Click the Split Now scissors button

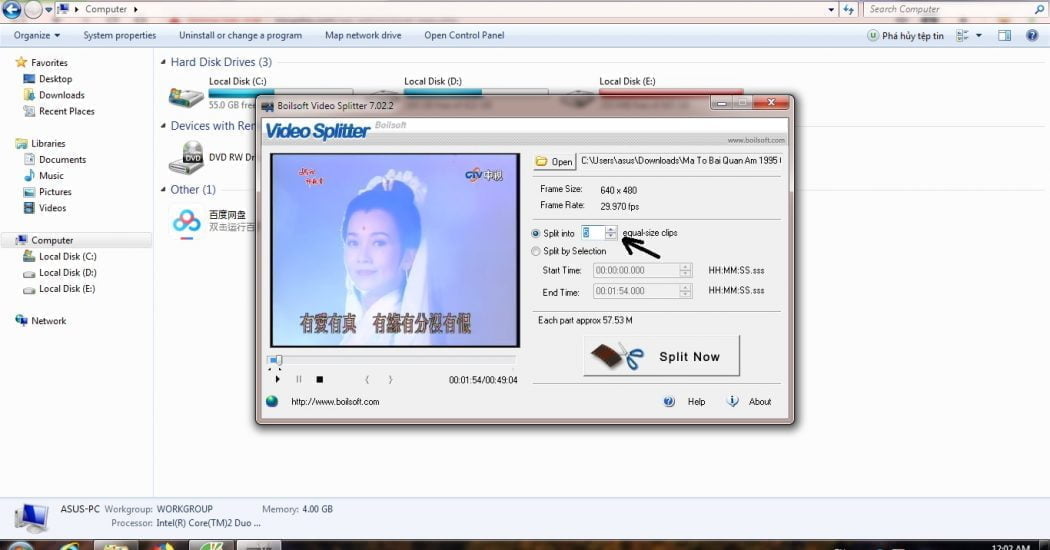tap(662, 356)
